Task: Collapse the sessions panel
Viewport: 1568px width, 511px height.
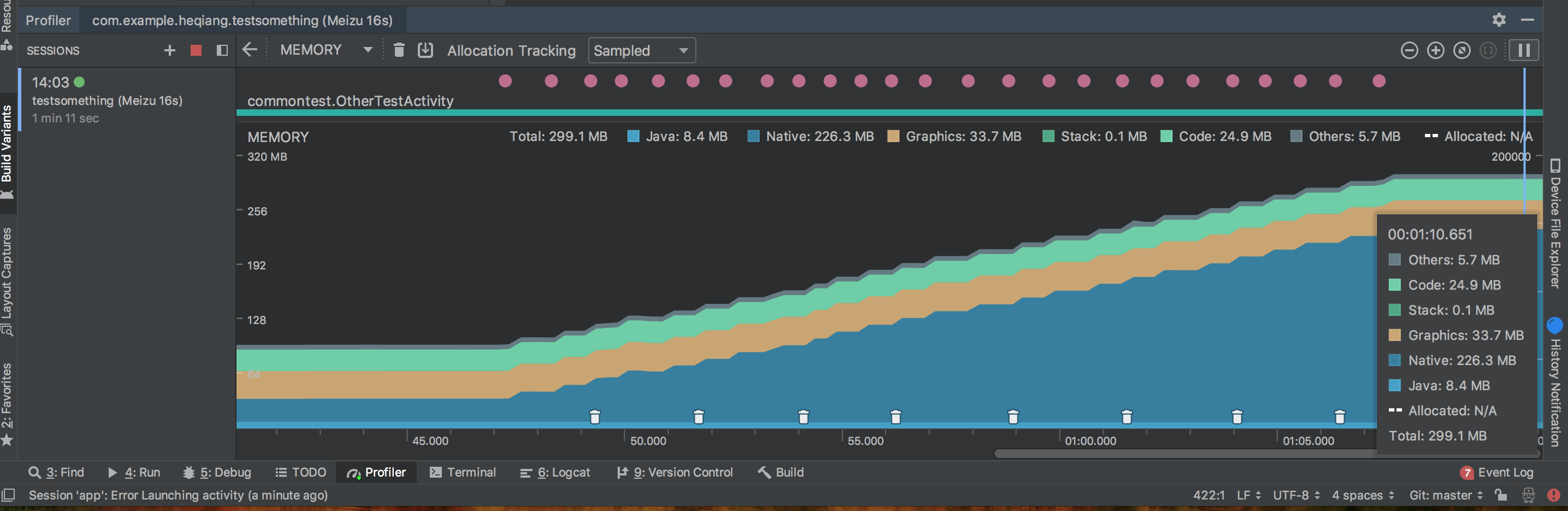Action: 222,50
